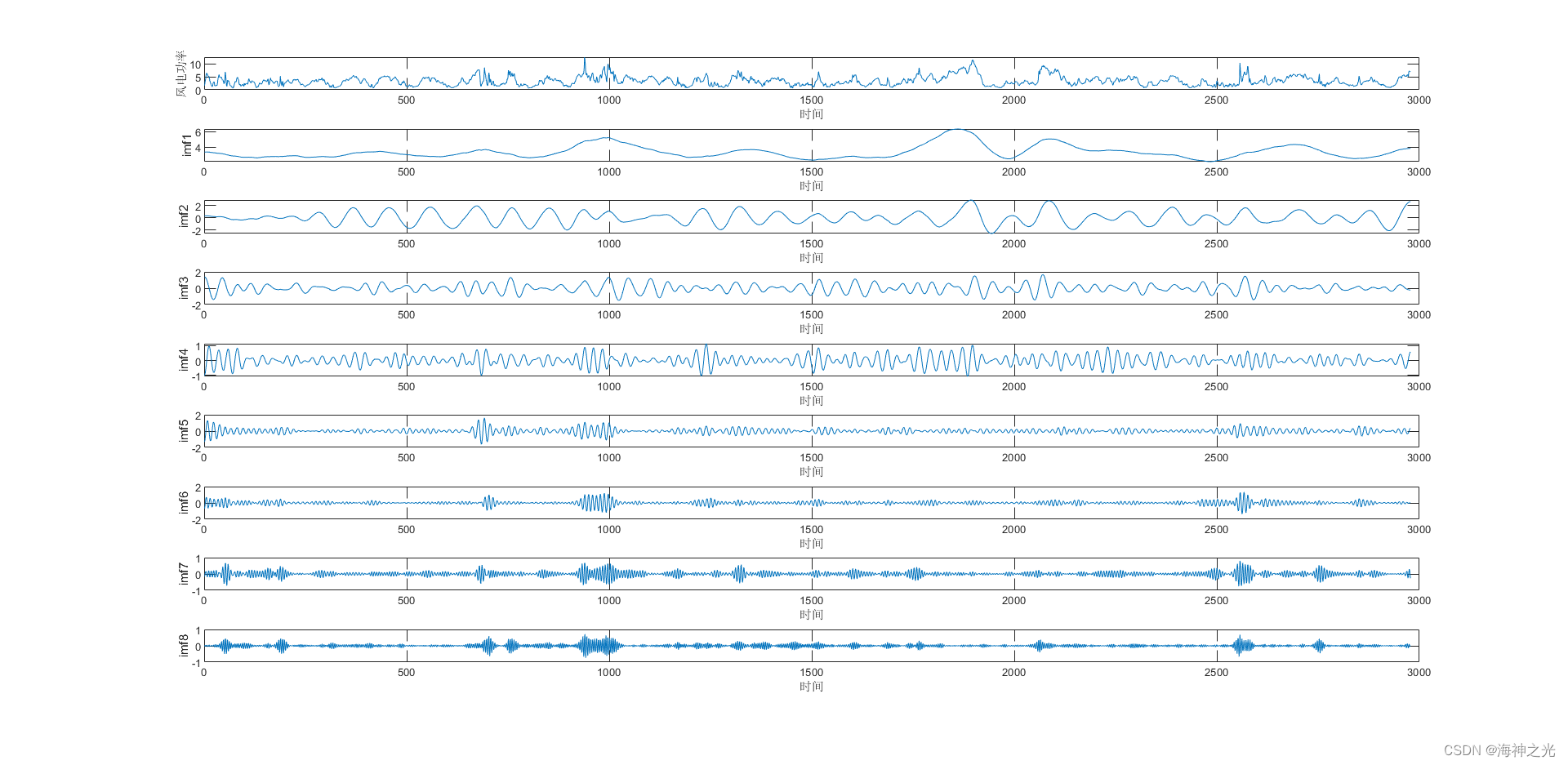Click the 2000 tick below the imf2 plot
This screenshot has width=1568, height=765.
coord(1013,244)
